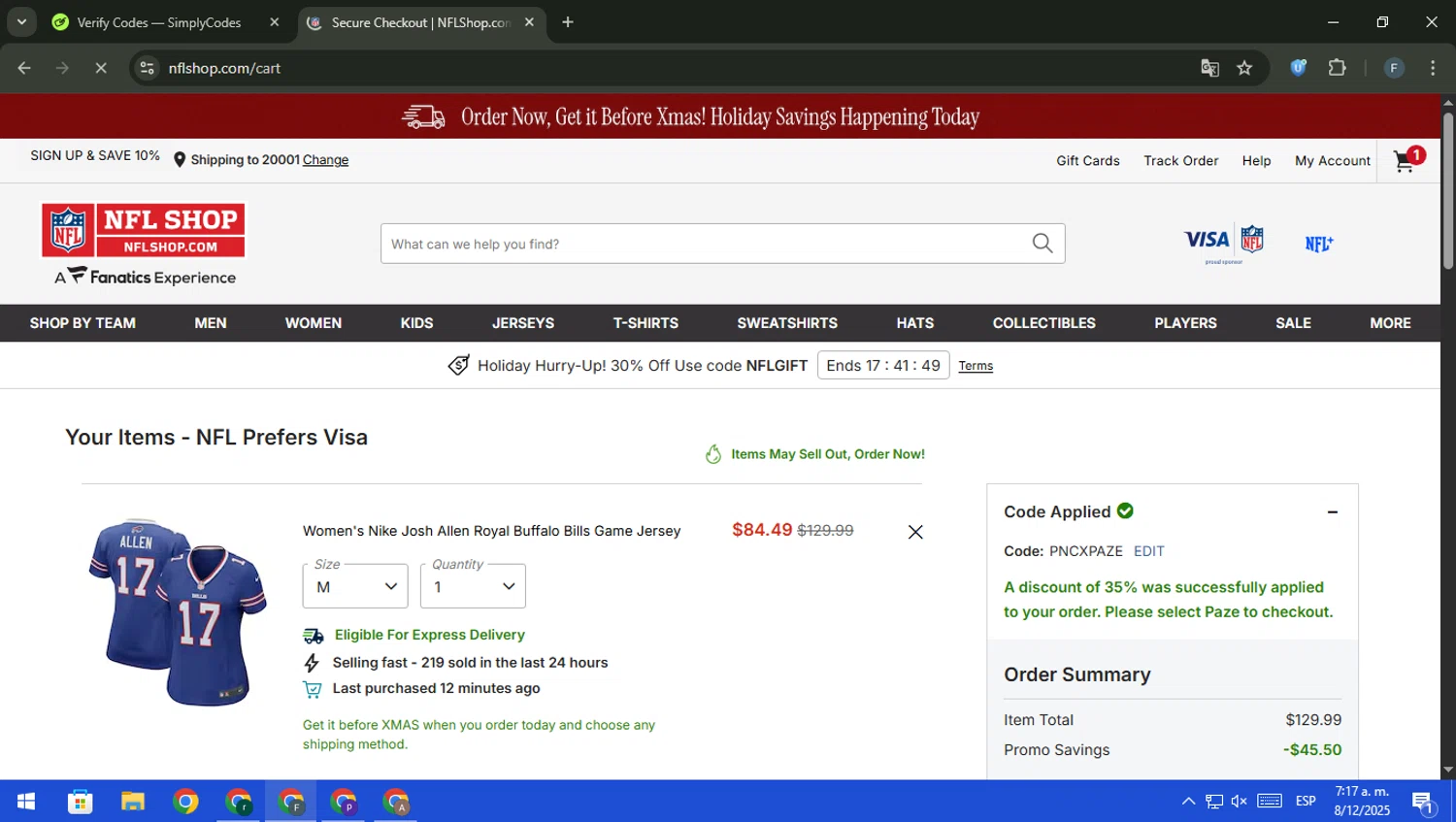
Task: Open SHOP BY TEAM menu
Action: [83, 323]
